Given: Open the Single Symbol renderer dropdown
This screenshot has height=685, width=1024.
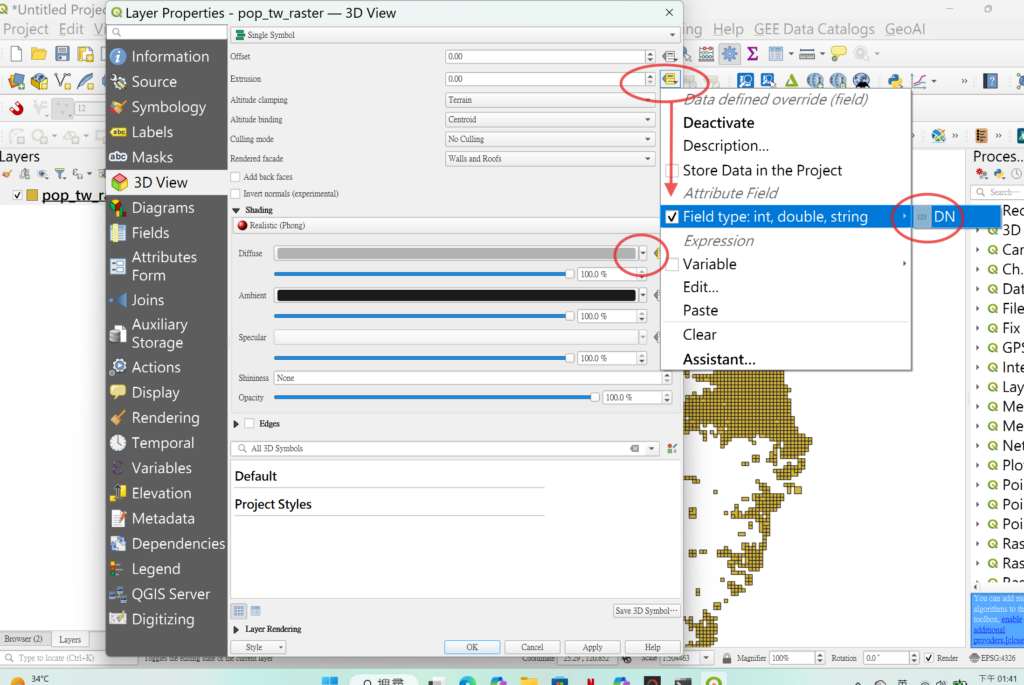Looking at the screenshot, I should (455, 35).
